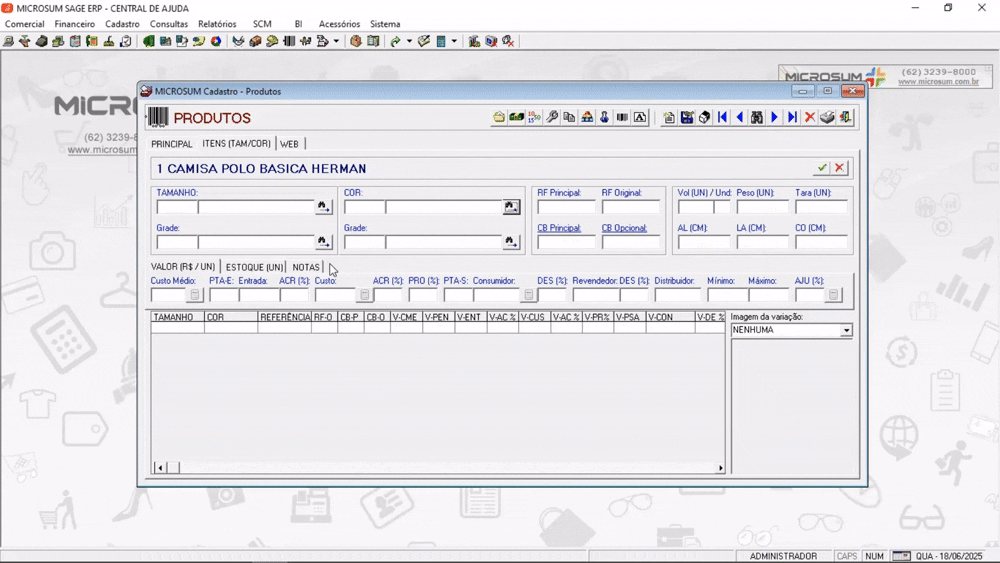Switch to ESTOQUE (UN) tab
The height and width of the screenshot is (563, 1000).
click(254, 267)
